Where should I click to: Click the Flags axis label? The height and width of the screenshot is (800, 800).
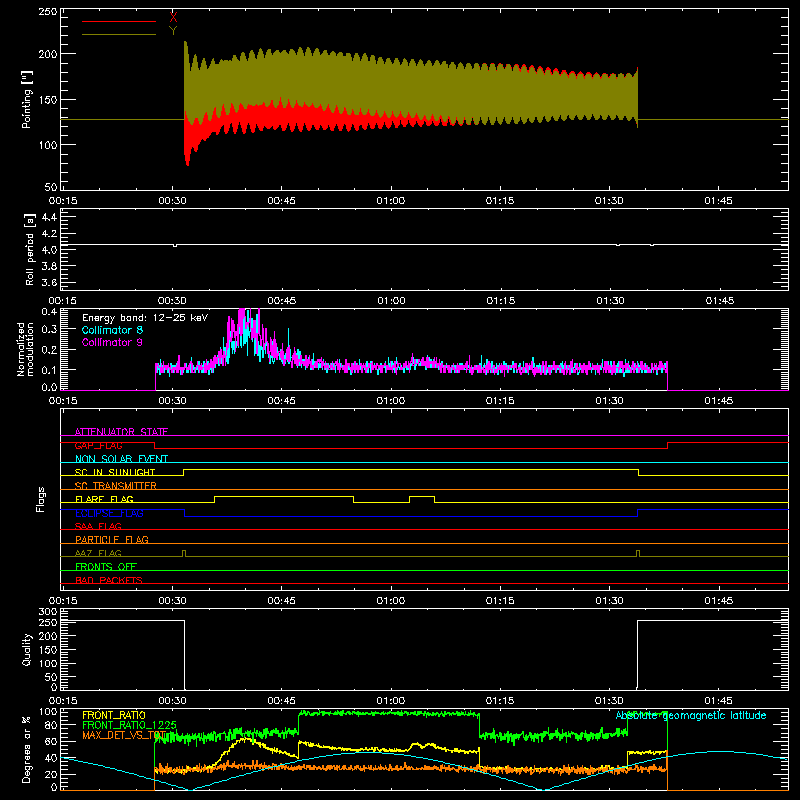click(40, 499)
